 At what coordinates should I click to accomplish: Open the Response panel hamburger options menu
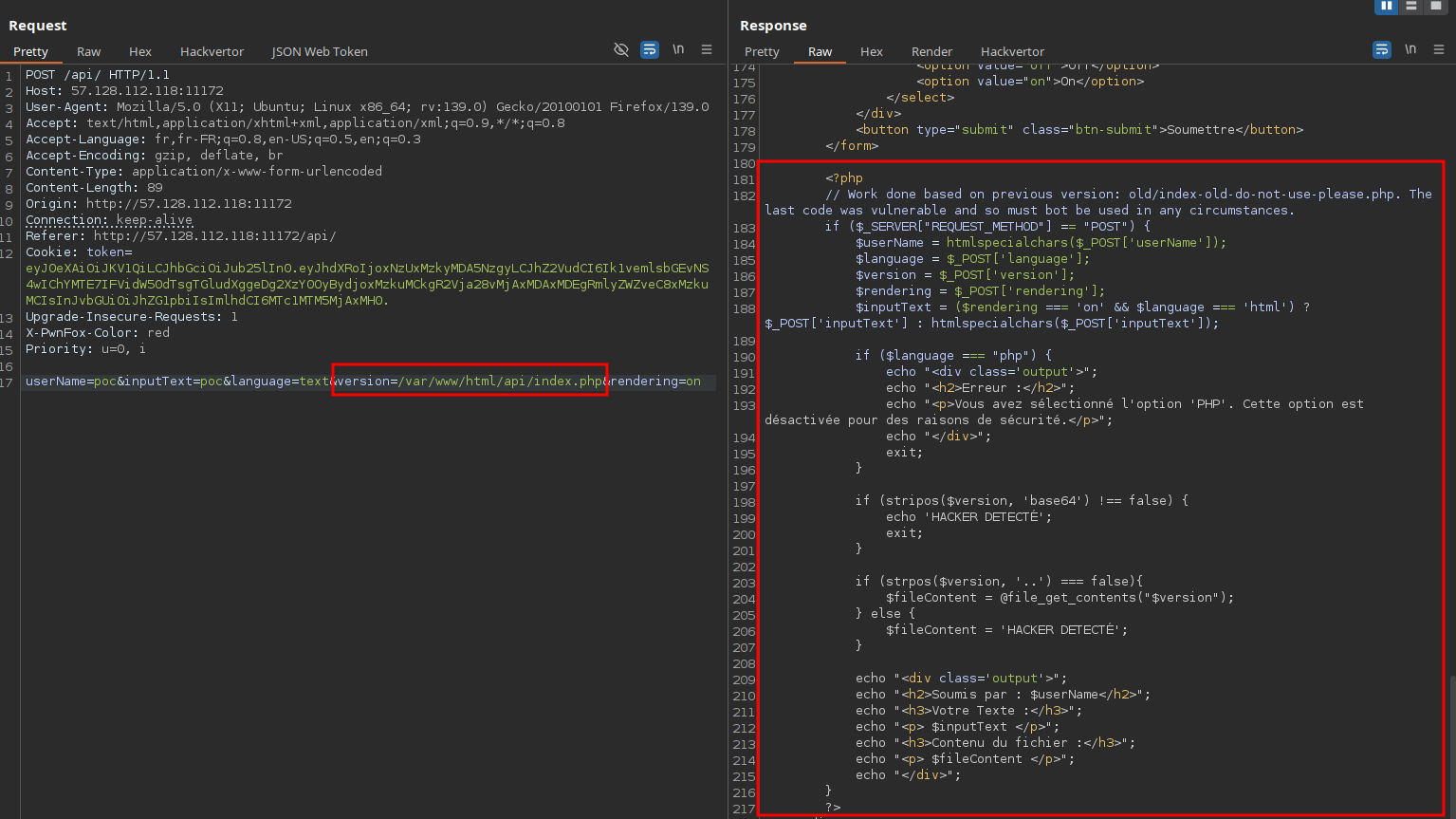click(x=1439, y=49)
